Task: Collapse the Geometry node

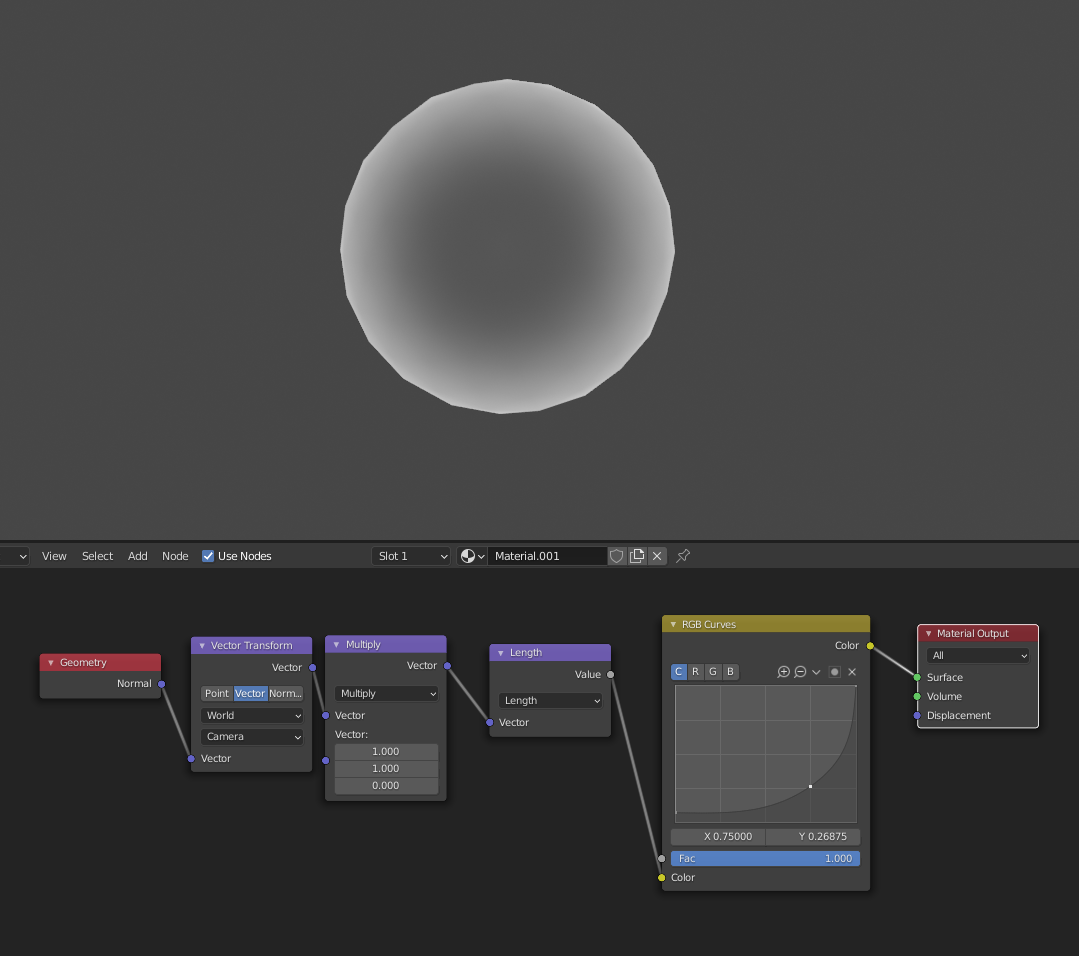Action: pyautogui.click(x=51, y=663)
